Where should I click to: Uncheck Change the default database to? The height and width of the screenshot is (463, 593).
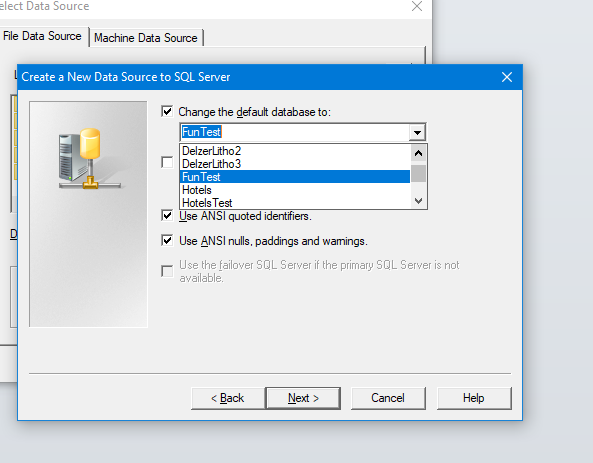click(167, 112)
